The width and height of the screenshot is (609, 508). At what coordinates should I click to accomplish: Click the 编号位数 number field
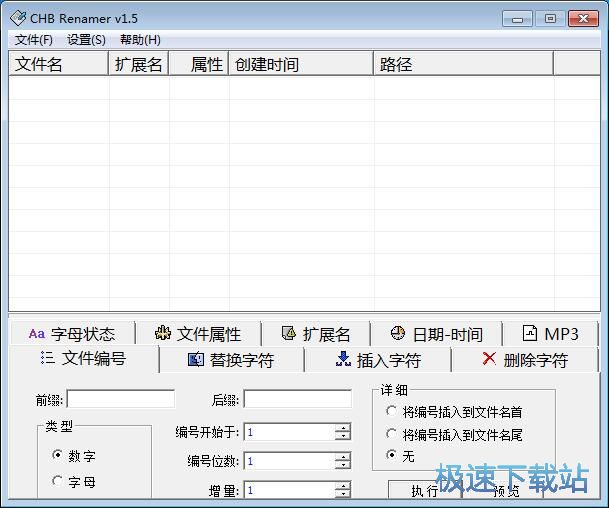coord(290,461)
